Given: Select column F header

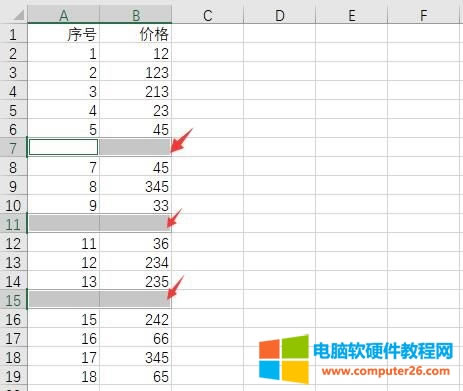Looking at the screenshot, I should [x=424, y=15].
